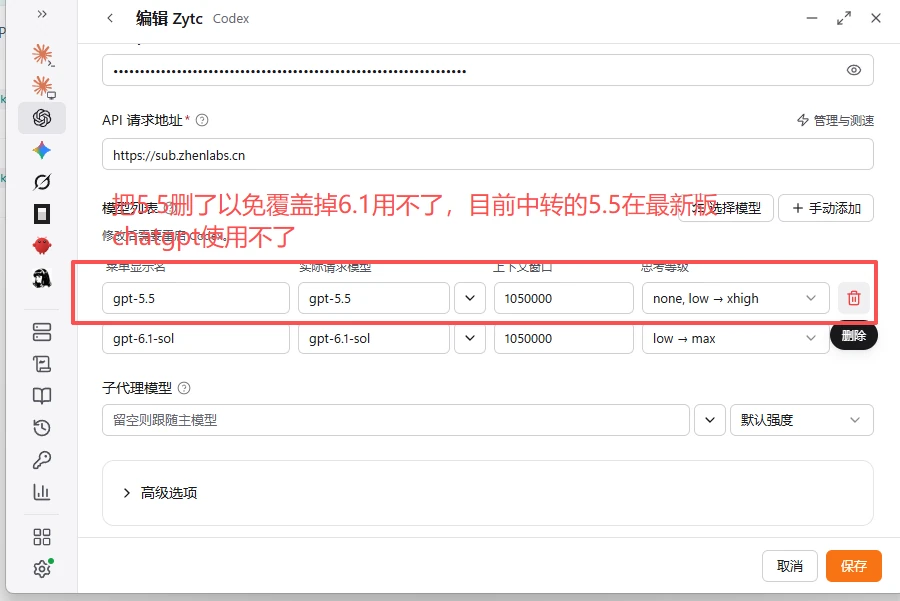Screen dimensions: 900x601
Task: Open the bar chart usage icon
Action: [x=42, y=492]
